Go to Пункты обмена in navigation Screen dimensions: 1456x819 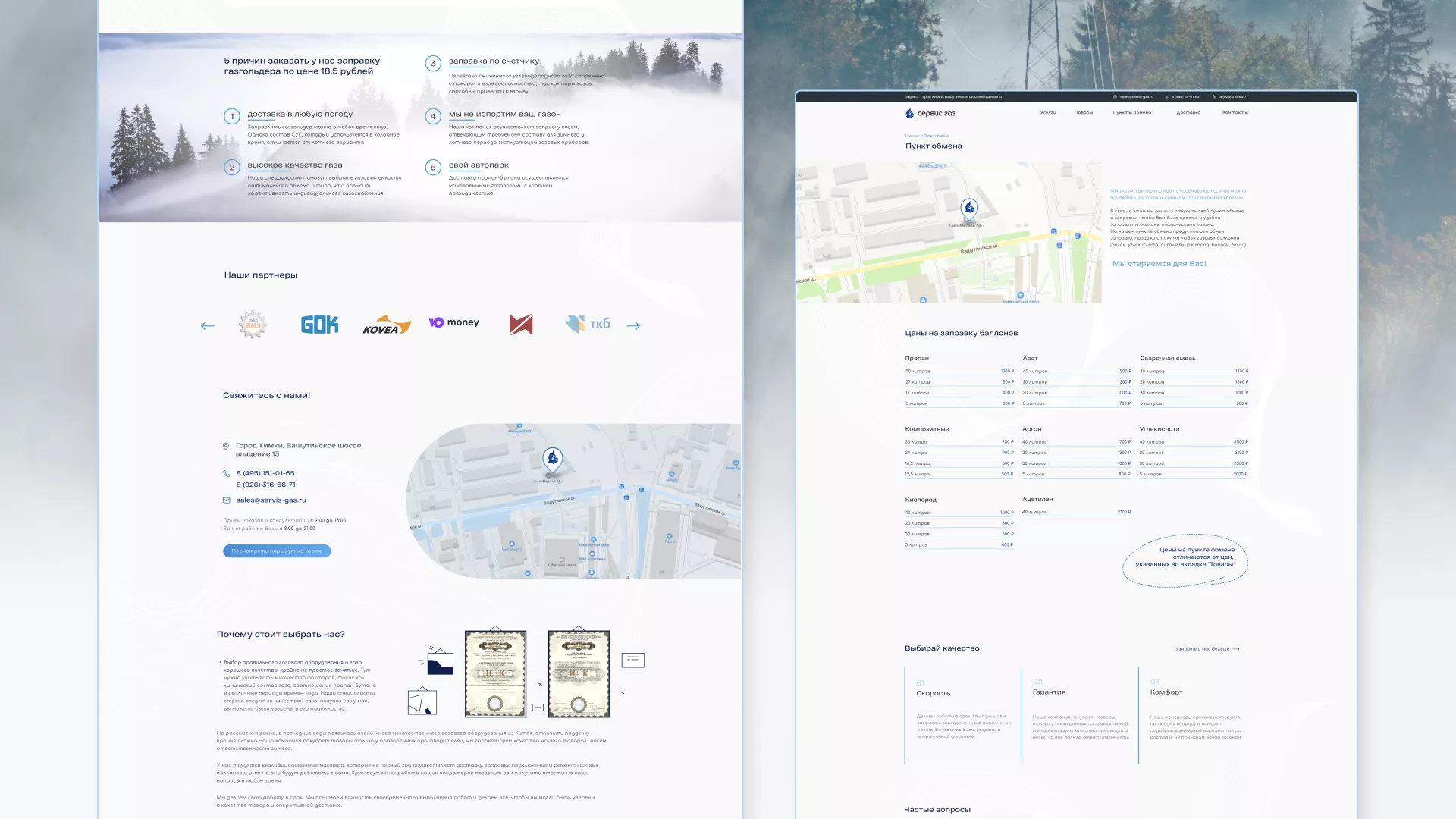pos(1131,112)
